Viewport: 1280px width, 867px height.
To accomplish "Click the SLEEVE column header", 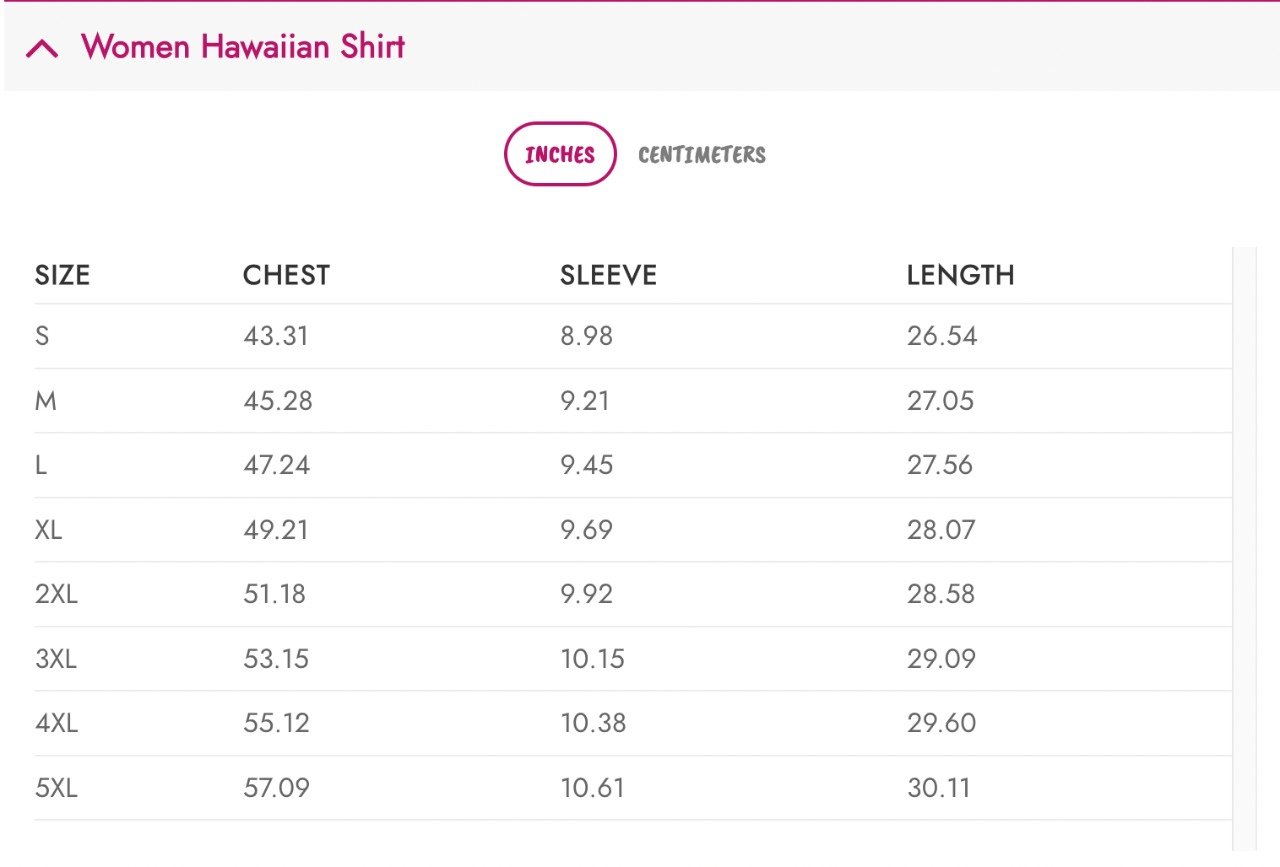I will tap(608, 275).
